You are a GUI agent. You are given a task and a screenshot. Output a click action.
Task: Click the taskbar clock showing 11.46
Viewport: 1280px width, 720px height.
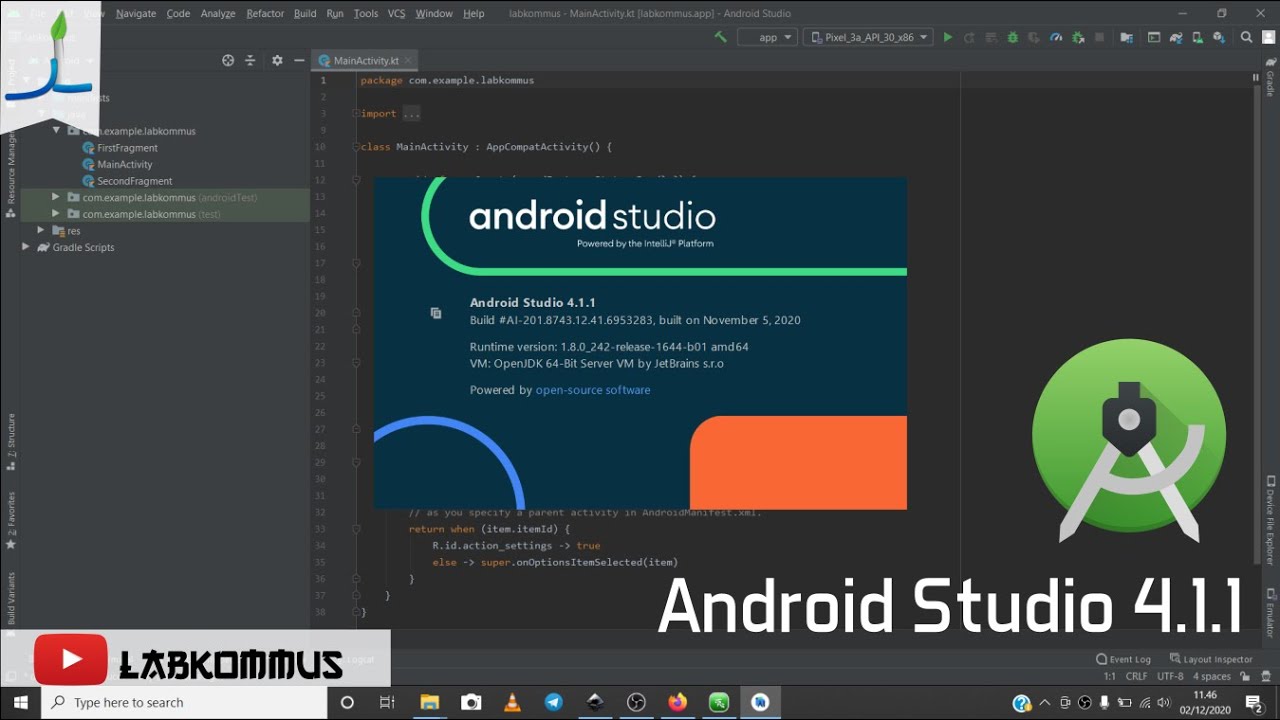(1205, 702)
